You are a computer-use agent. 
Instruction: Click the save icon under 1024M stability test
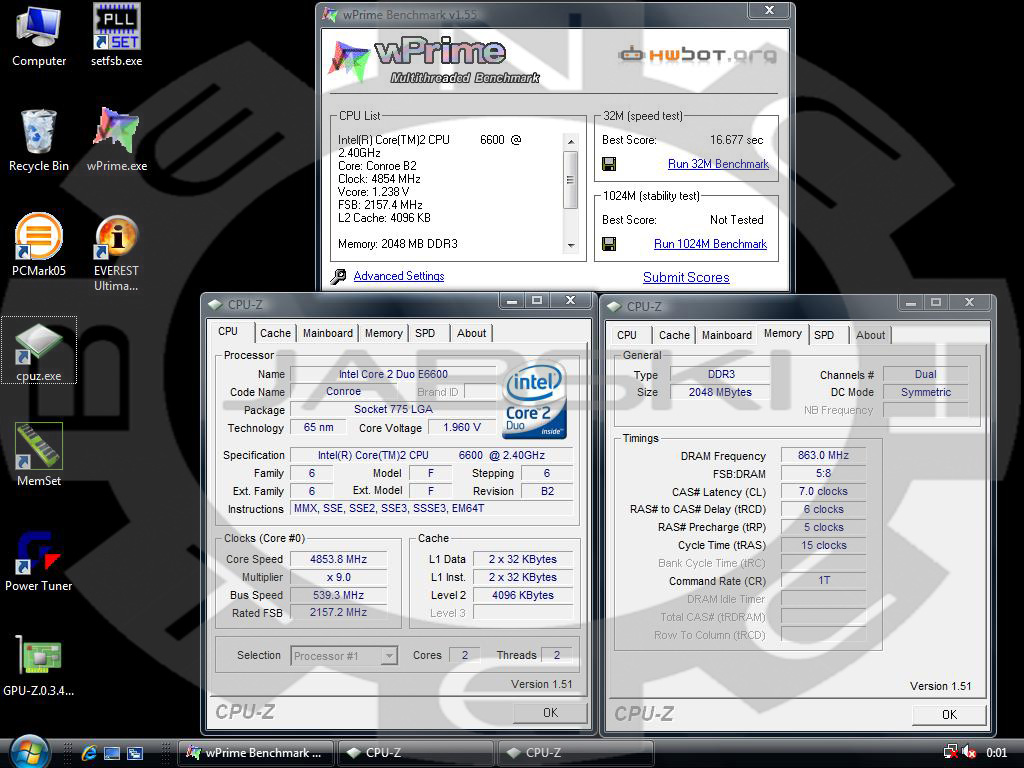coord(609,244)
